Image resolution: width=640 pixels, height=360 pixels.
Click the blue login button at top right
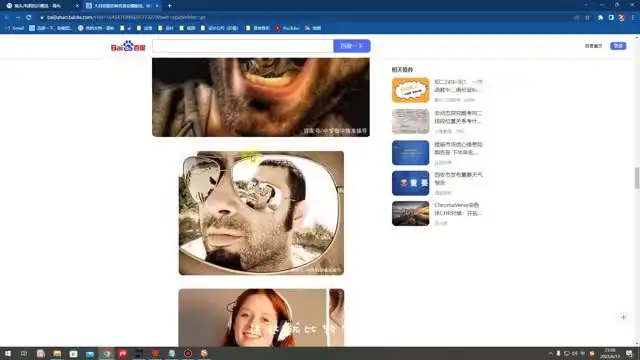click(618, 46)
